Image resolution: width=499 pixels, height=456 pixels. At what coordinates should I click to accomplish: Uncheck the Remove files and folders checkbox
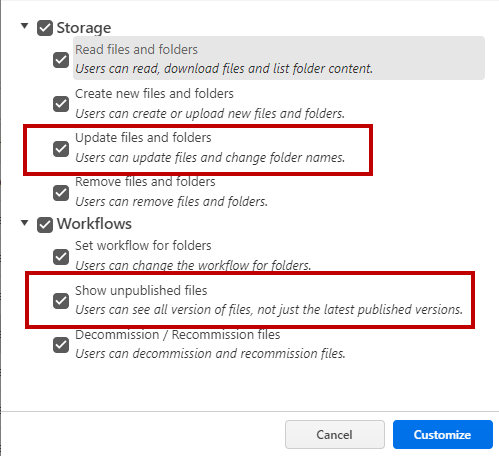pos(61,193)
